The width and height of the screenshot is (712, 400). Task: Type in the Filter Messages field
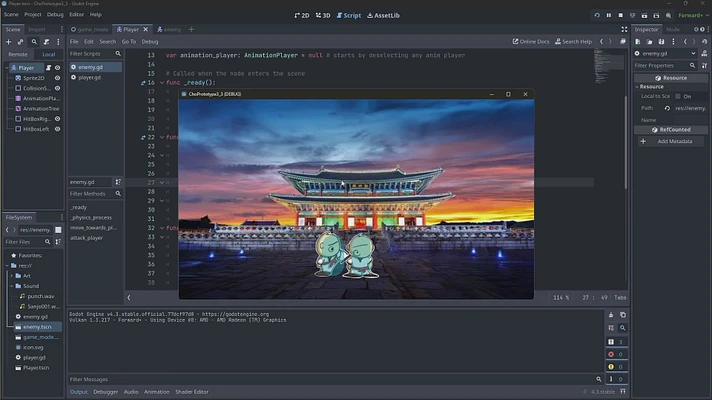coord(331,379)
